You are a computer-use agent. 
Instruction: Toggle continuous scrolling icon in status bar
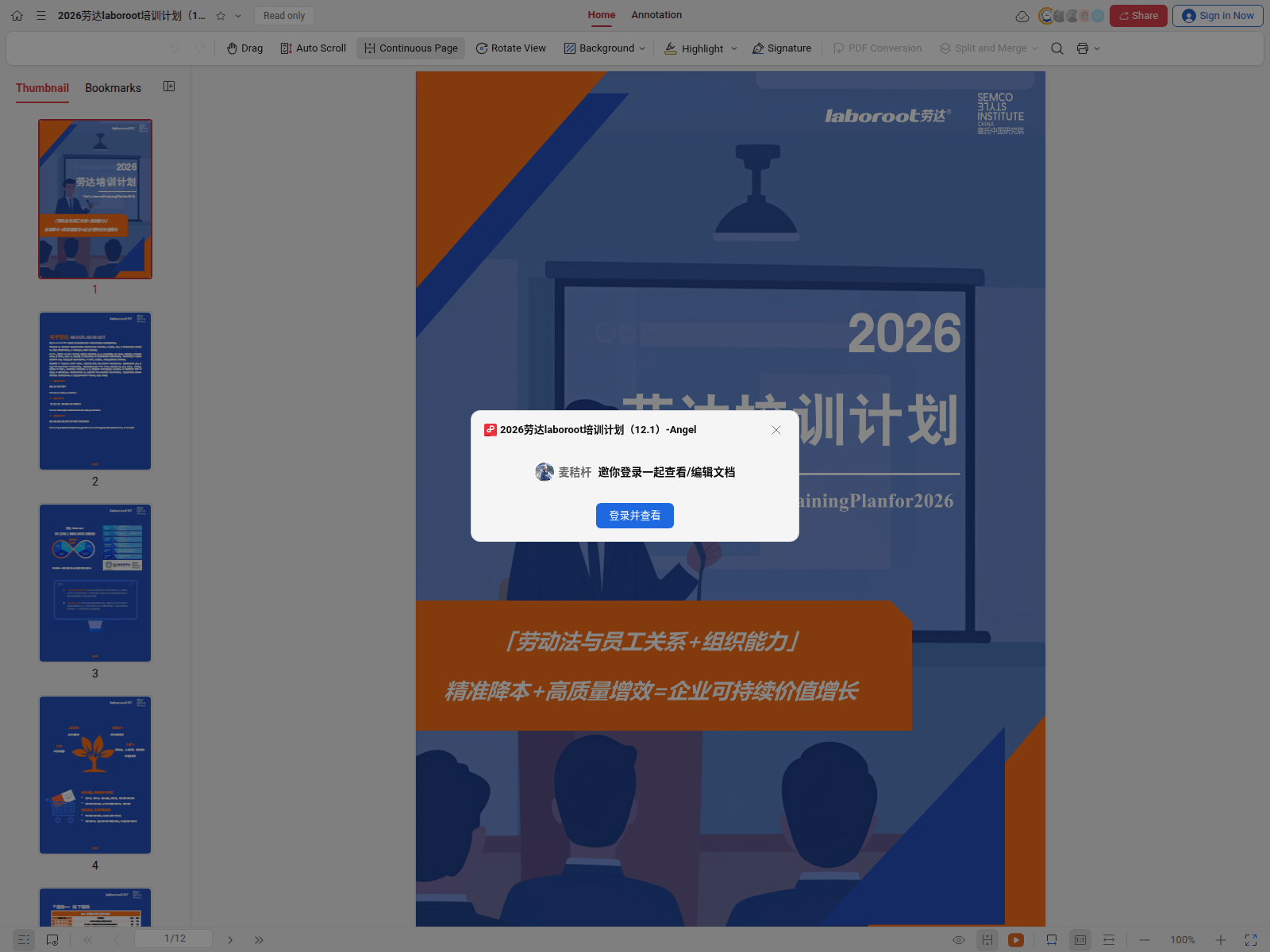click(987, 939)
